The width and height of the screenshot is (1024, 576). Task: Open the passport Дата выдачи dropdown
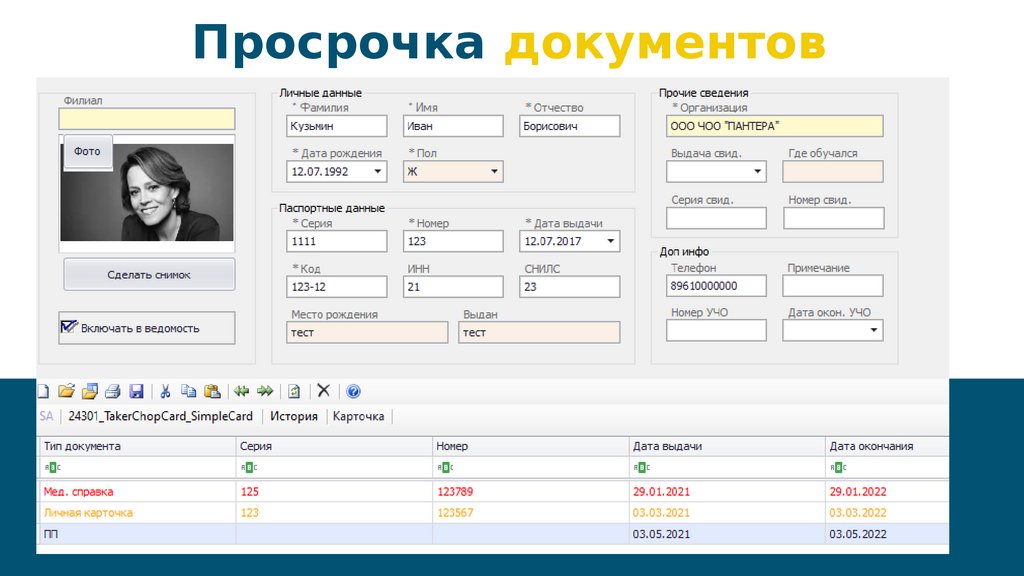click(611, 241)
